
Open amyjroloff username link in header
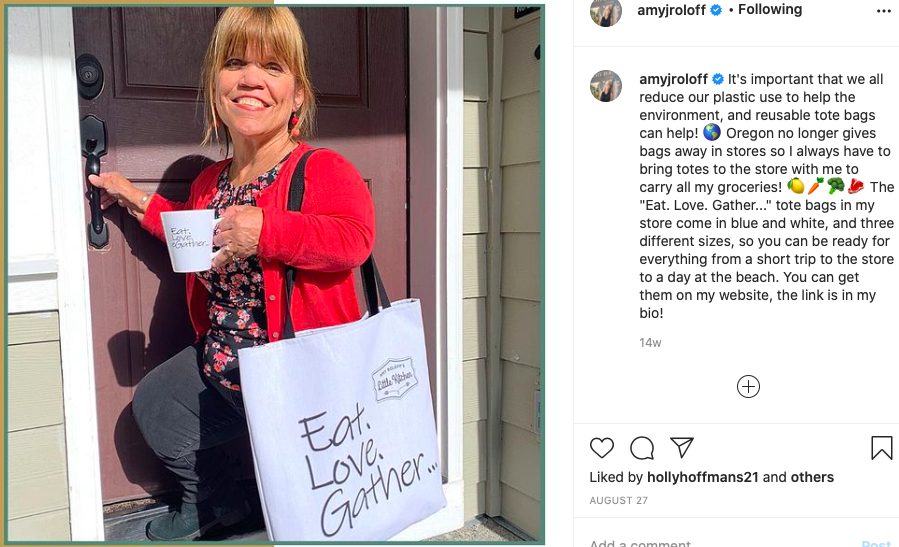click(671, 10)
